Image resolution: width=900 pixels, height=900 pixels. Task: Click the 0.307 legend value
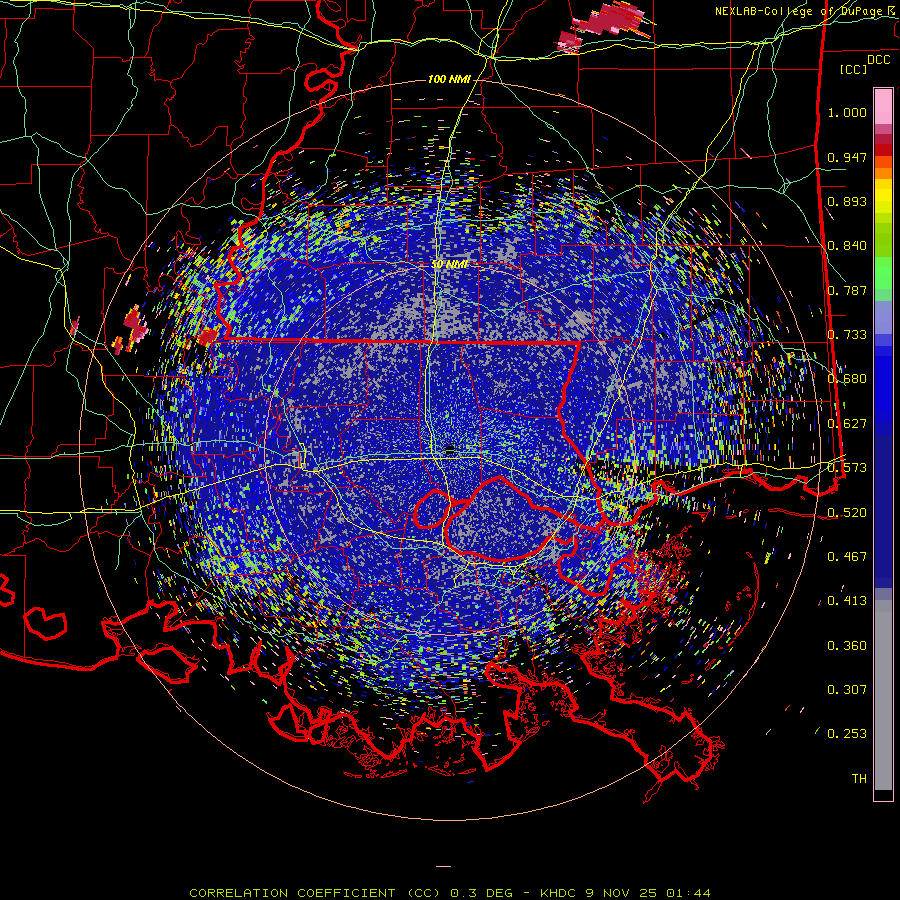tap(847, 690)
